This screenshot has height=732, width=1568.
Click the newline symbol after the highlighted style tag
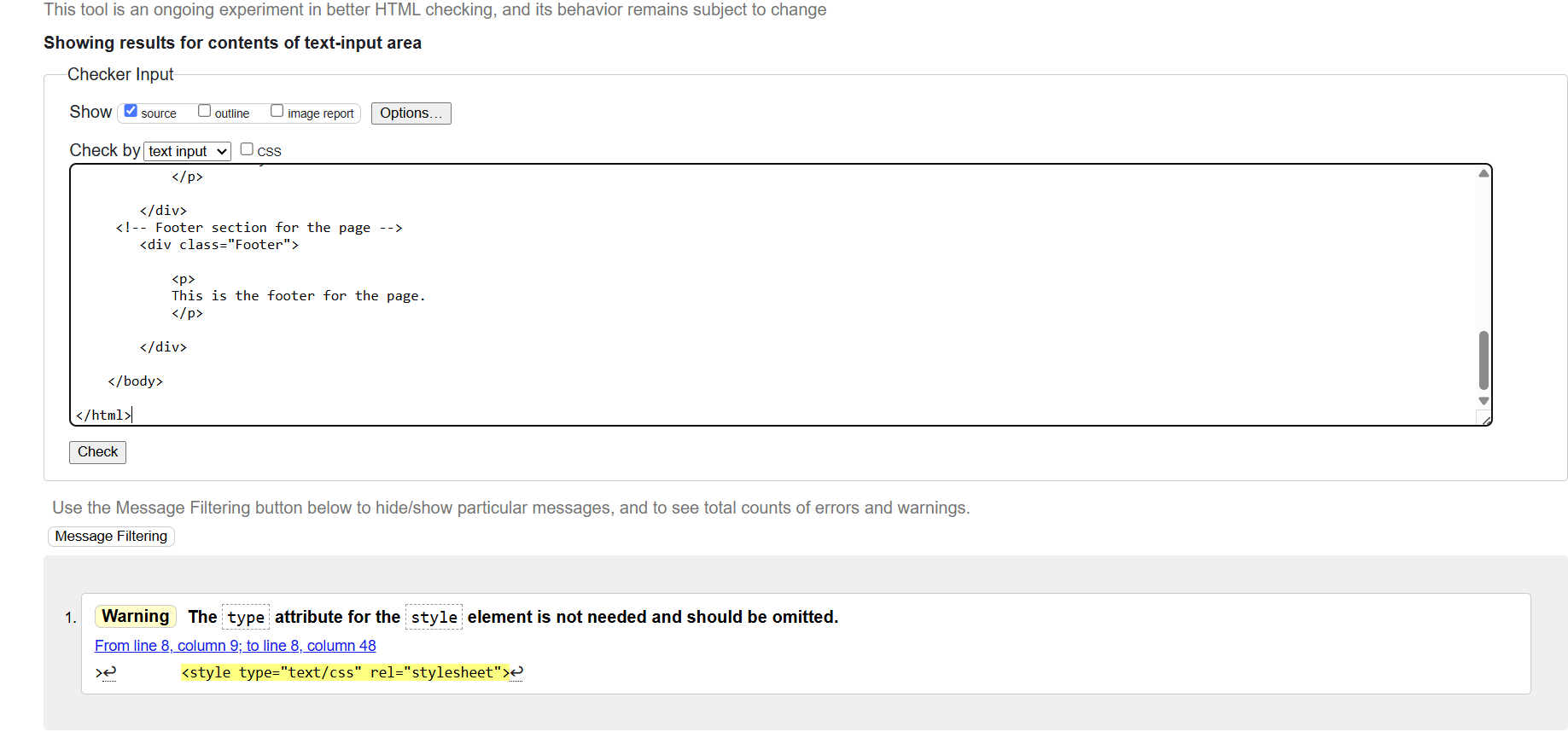[517, 672]
